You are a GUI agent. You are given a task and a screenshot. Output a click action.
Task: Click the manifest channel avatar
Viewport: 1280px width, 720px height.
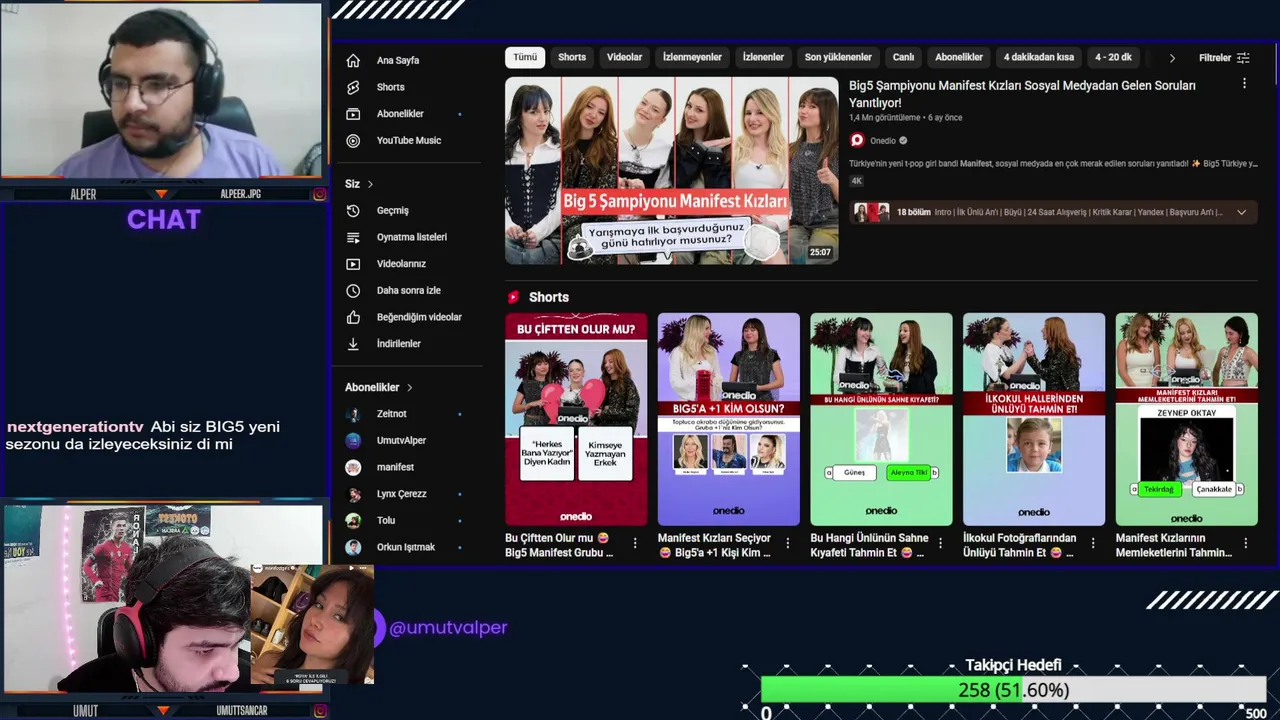(x=353, y=467)
